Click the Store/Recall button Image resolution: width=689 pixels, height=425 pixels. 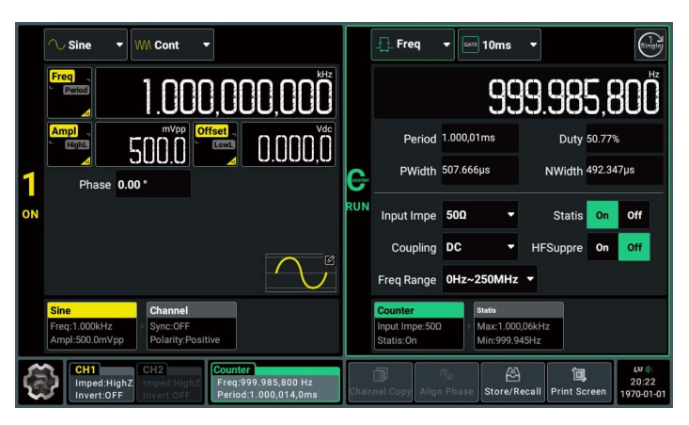tap(512, 382)
